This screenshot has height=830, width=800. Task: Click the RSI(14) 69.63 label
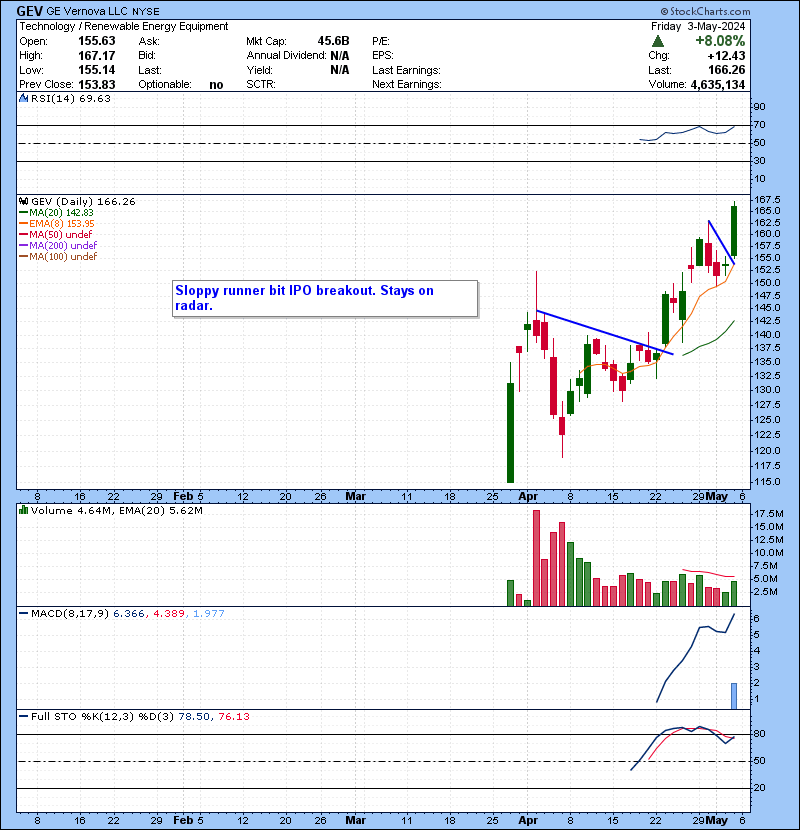(71, 98)
